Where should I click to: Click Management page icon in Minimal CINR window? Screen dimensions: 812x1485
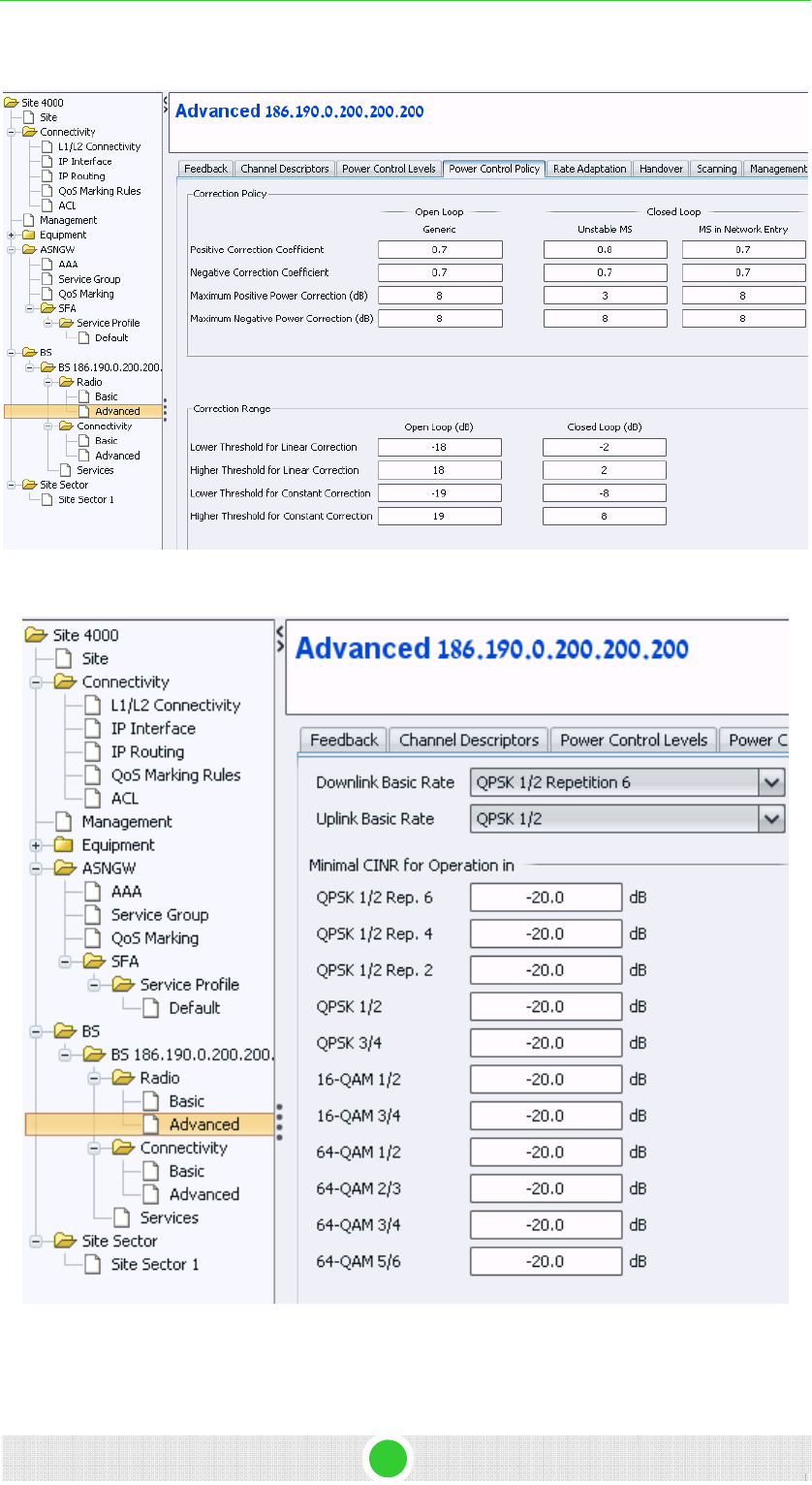[x=64, y=822]
